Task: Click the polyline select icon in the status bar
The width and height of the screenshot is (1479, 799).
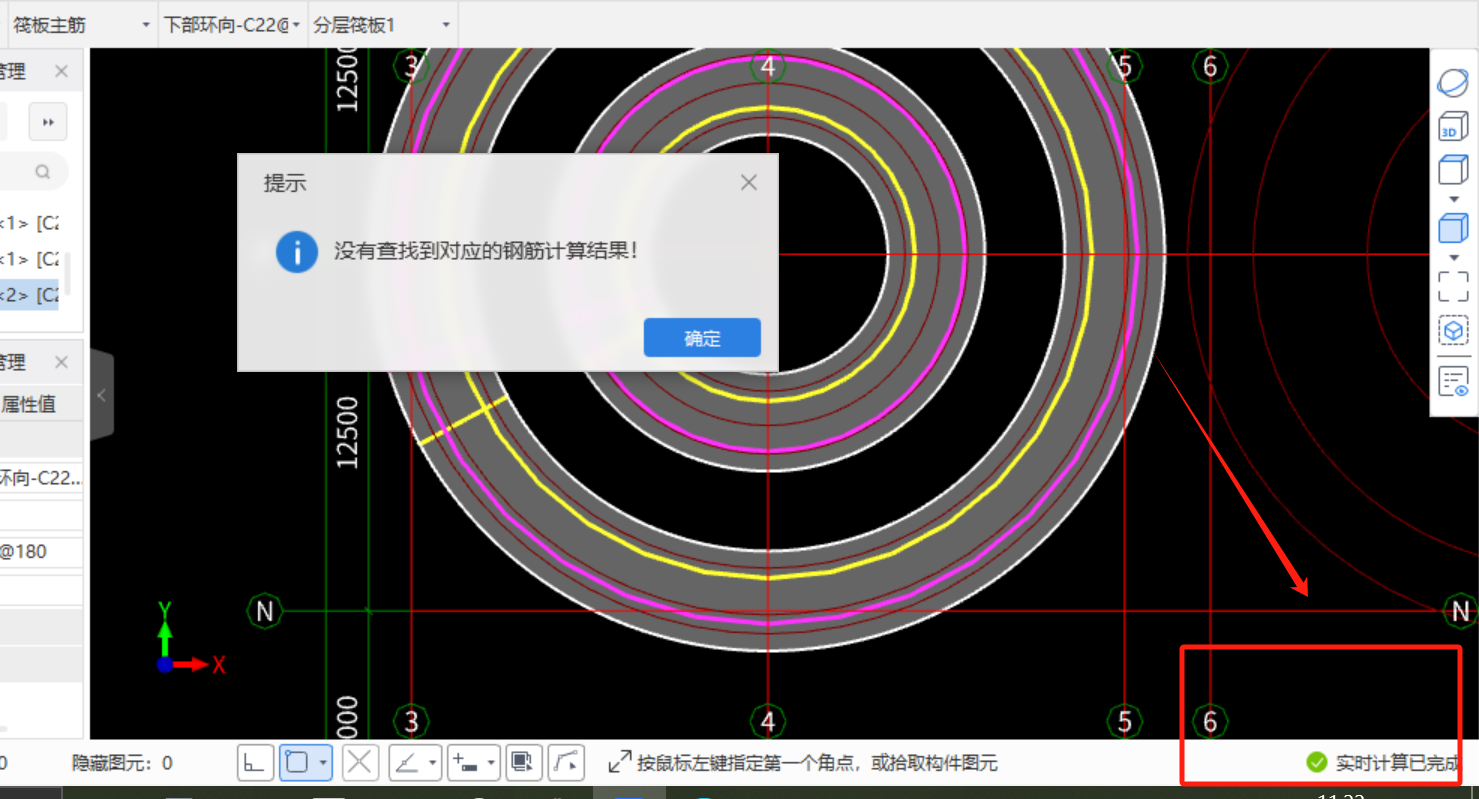Action: point(566,763)
